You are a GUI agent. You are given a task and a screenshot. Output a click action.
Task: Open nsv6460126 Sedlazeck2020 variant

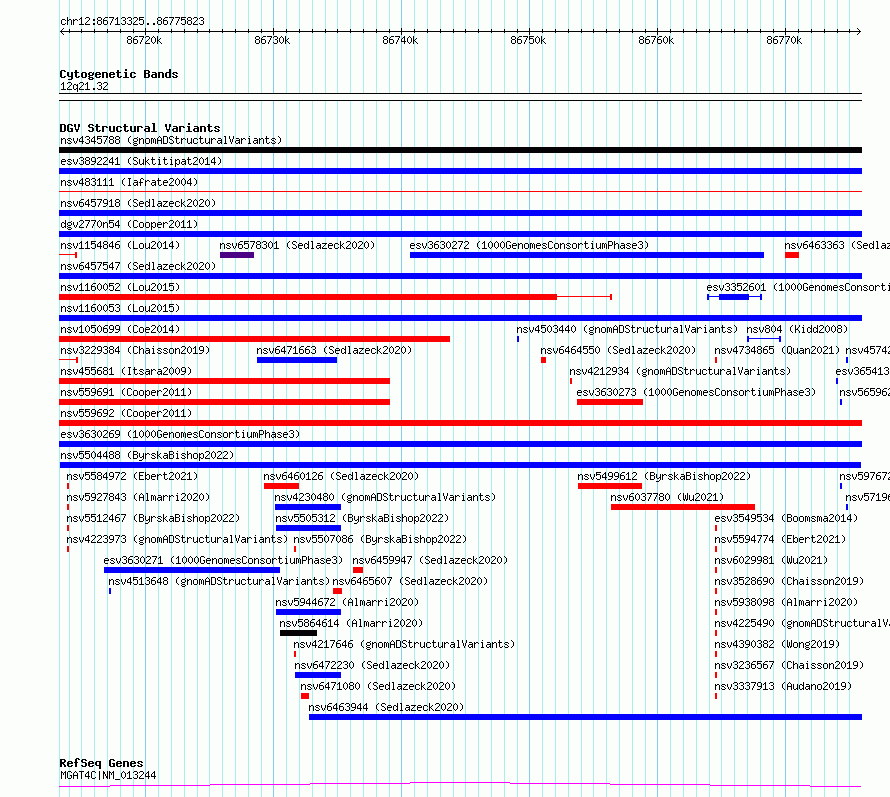(341, 476)
